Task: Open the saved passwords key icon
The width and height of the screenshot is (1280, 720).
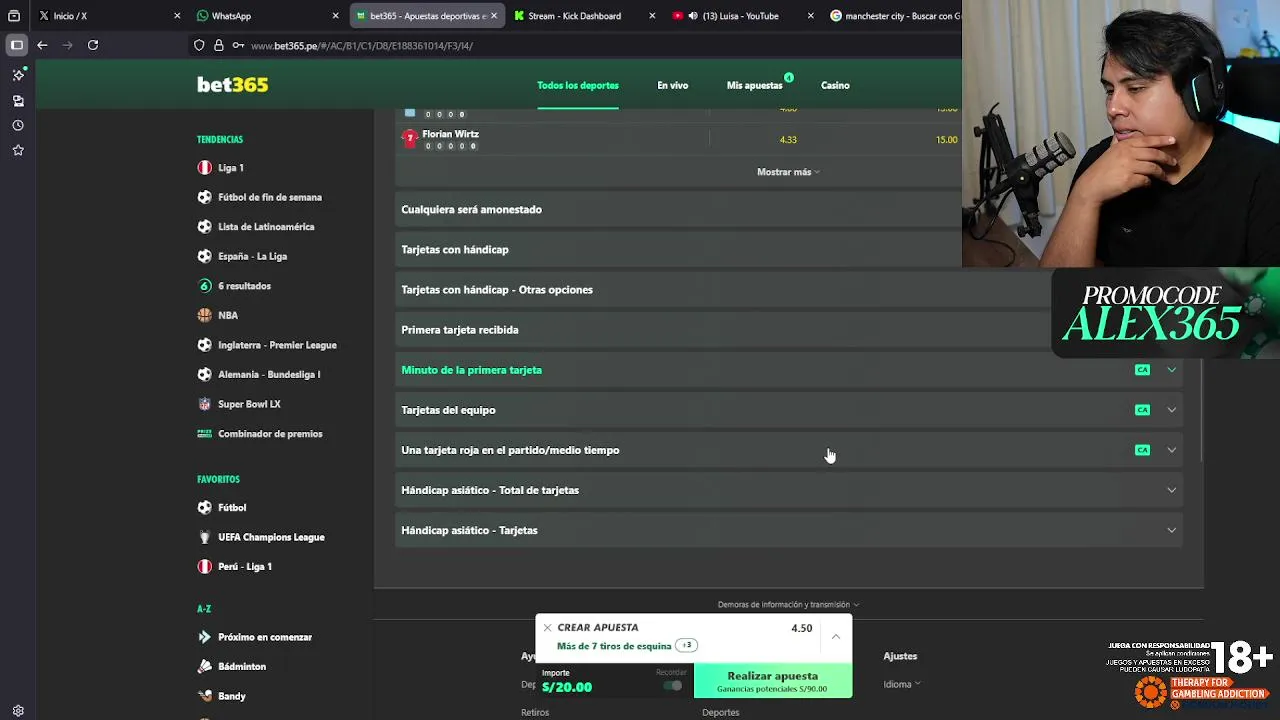Action: tap(238, 45)
